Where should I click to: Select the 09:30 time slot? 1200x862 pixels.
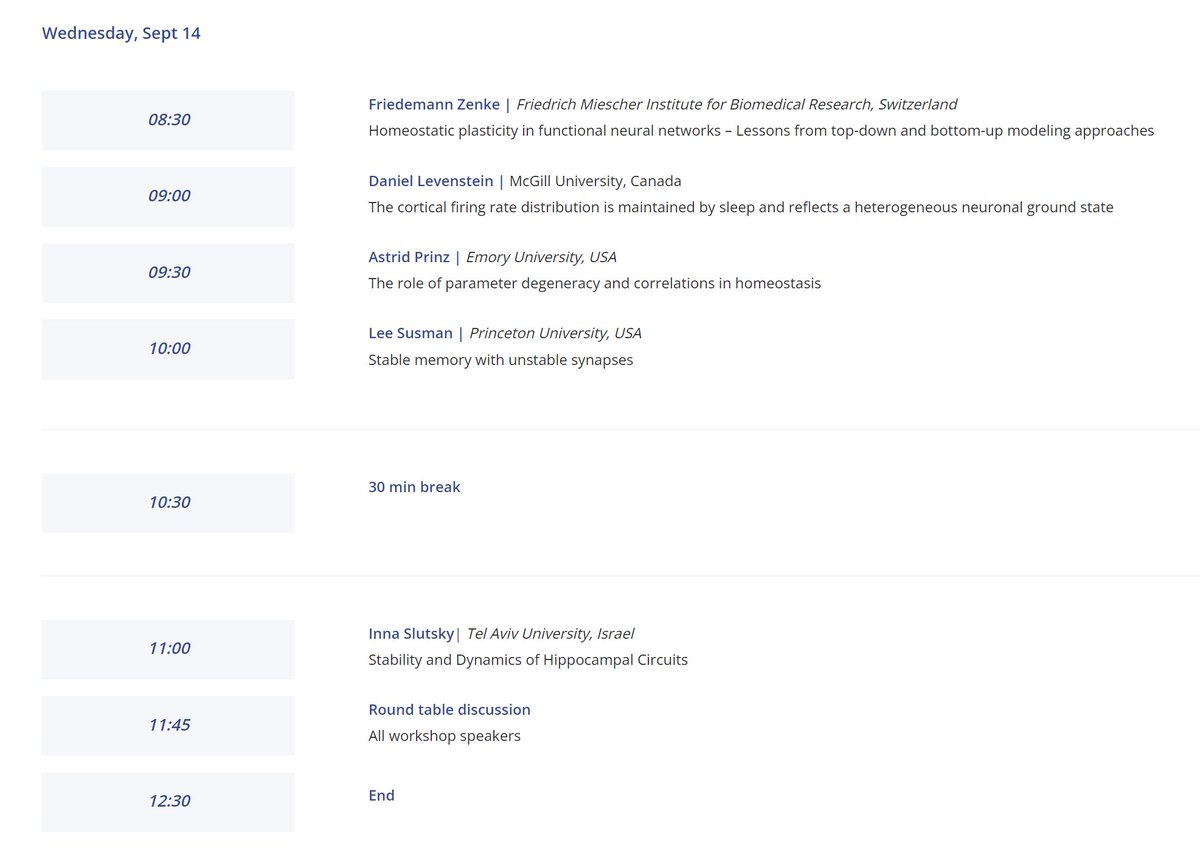pos(167,272)
